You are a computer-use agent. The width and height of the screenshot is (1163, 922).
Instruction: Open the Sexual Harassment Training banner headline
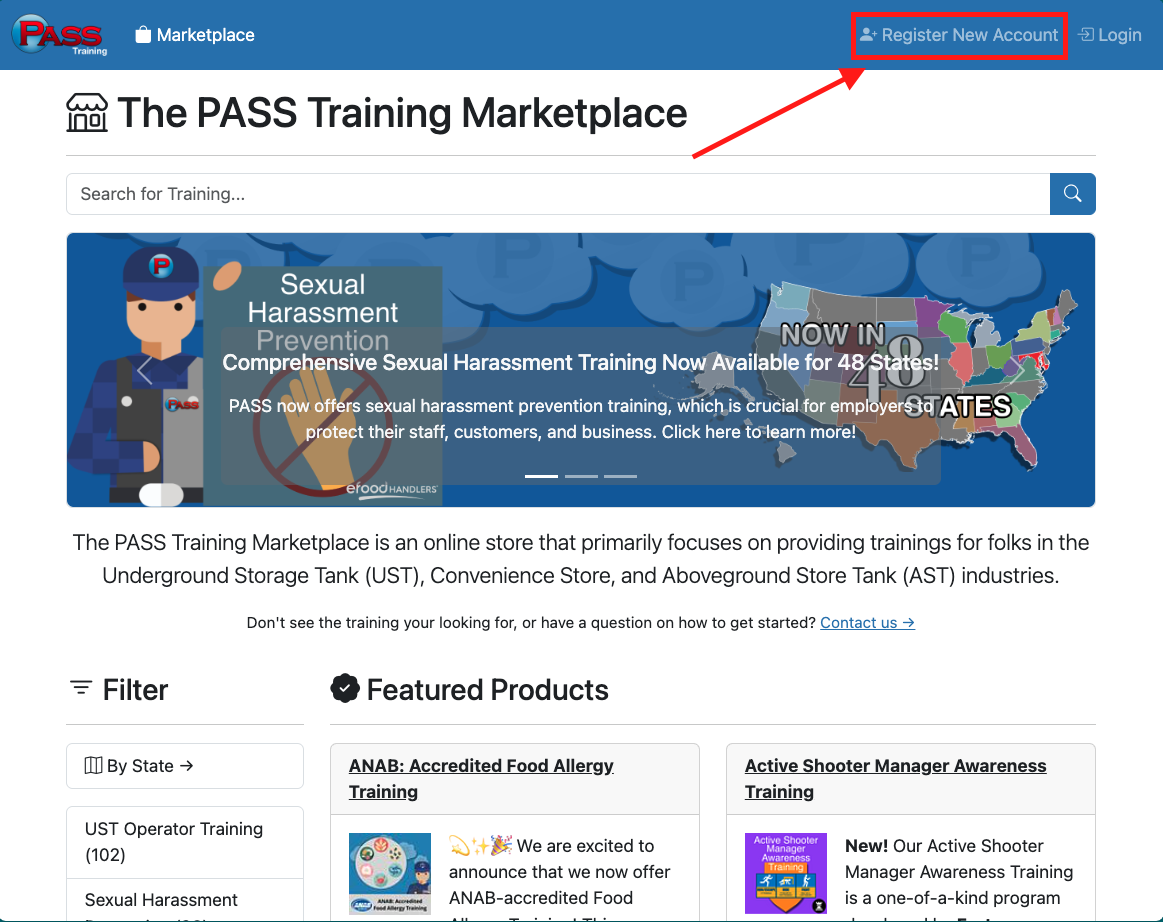581,362
